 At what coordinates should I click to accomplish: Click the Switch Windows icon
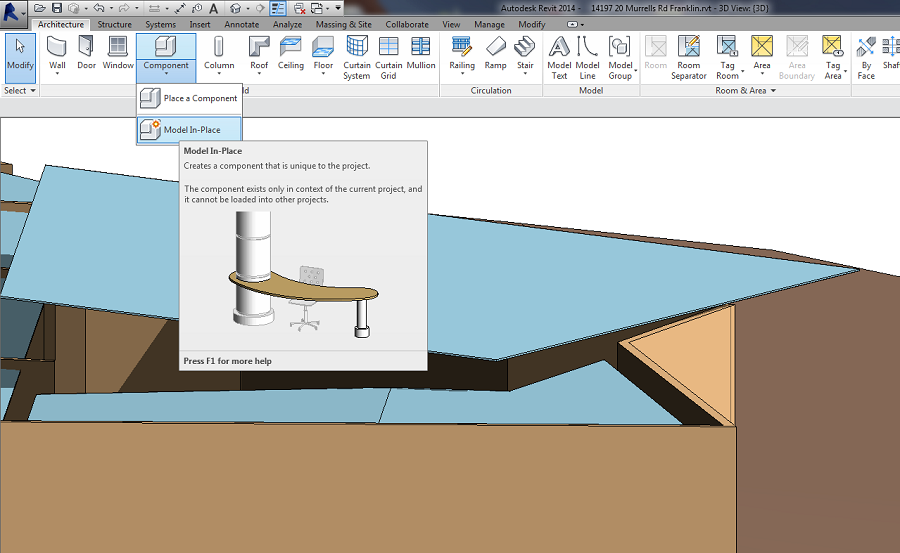[317, 8]
